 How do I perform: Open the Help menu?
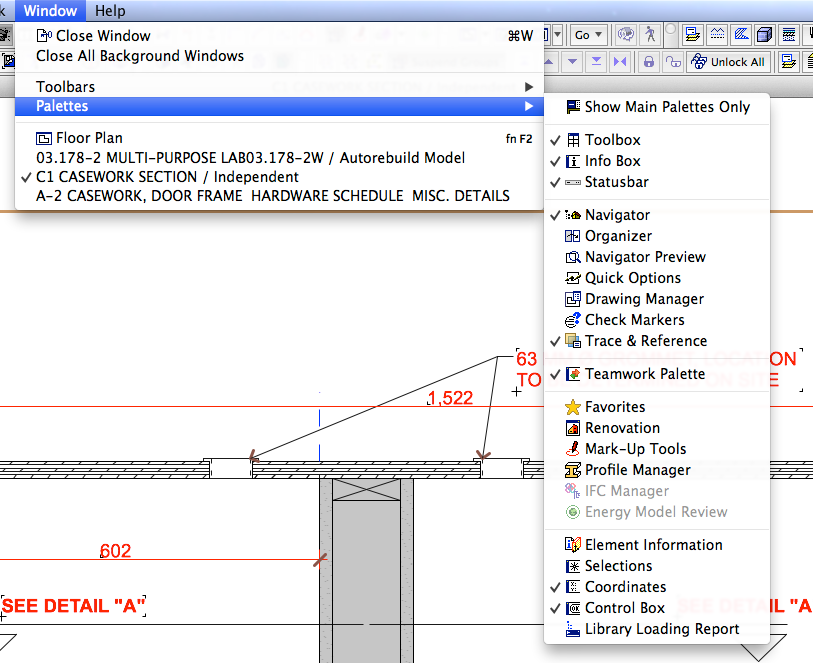110,11
